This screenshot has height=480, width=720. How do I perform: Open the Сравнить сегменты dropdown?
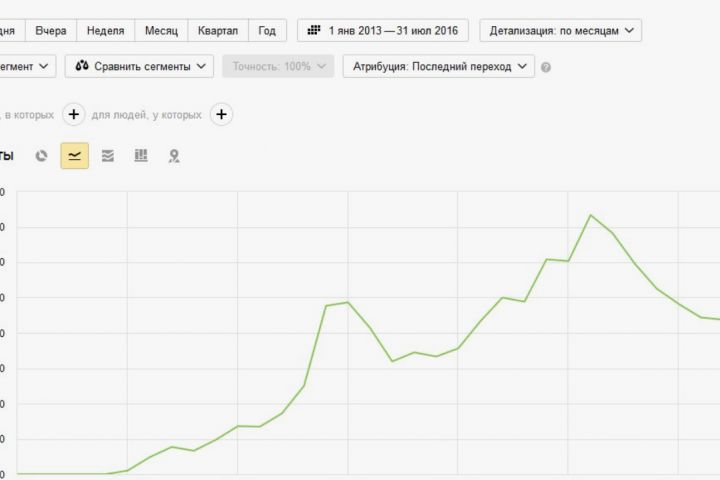click(x=140, y=67)
